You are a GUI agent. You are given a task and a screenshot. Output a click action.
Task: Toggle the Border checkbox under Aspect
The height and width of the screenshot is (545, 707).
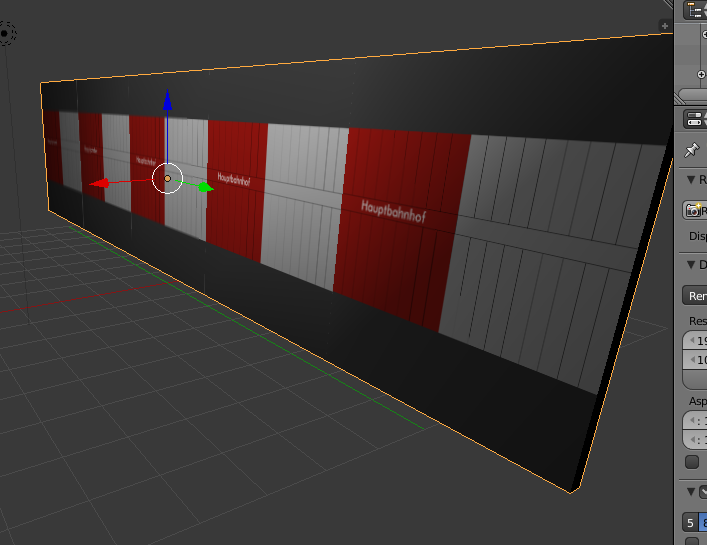pyautogui.click(x=692, y=462)
